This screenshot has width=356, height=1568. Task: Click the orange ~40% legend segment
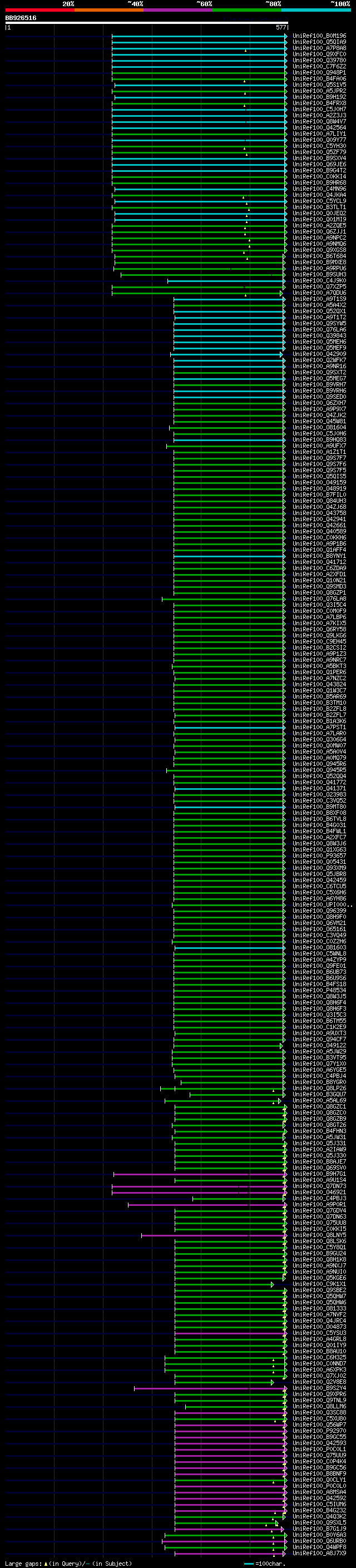click(x=109, y=10)
